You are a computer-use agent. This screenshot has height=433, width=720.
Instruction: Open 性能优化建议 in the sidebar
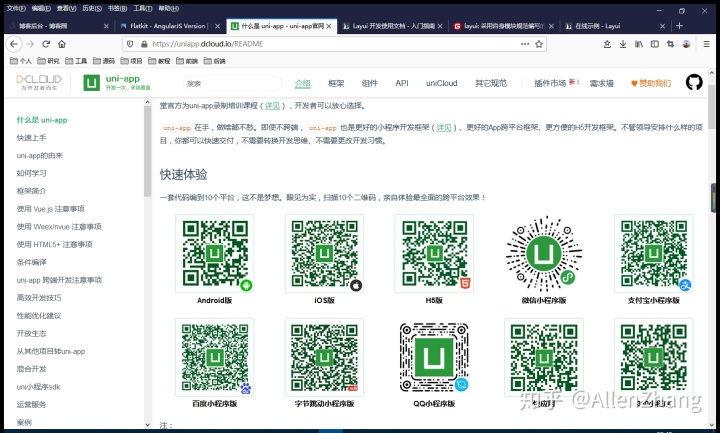pyautogui.click(x=39, y=315)
